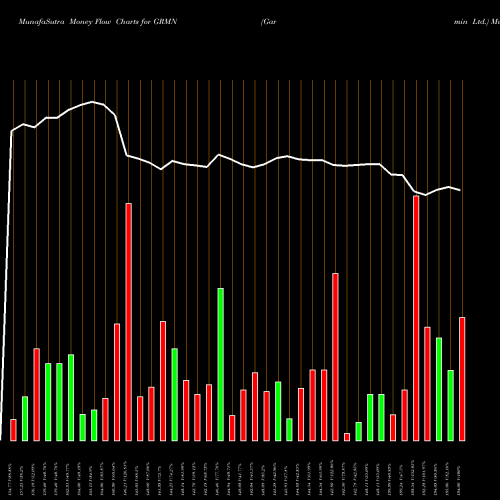Click the peak of the white price line

tap(92, 102)
